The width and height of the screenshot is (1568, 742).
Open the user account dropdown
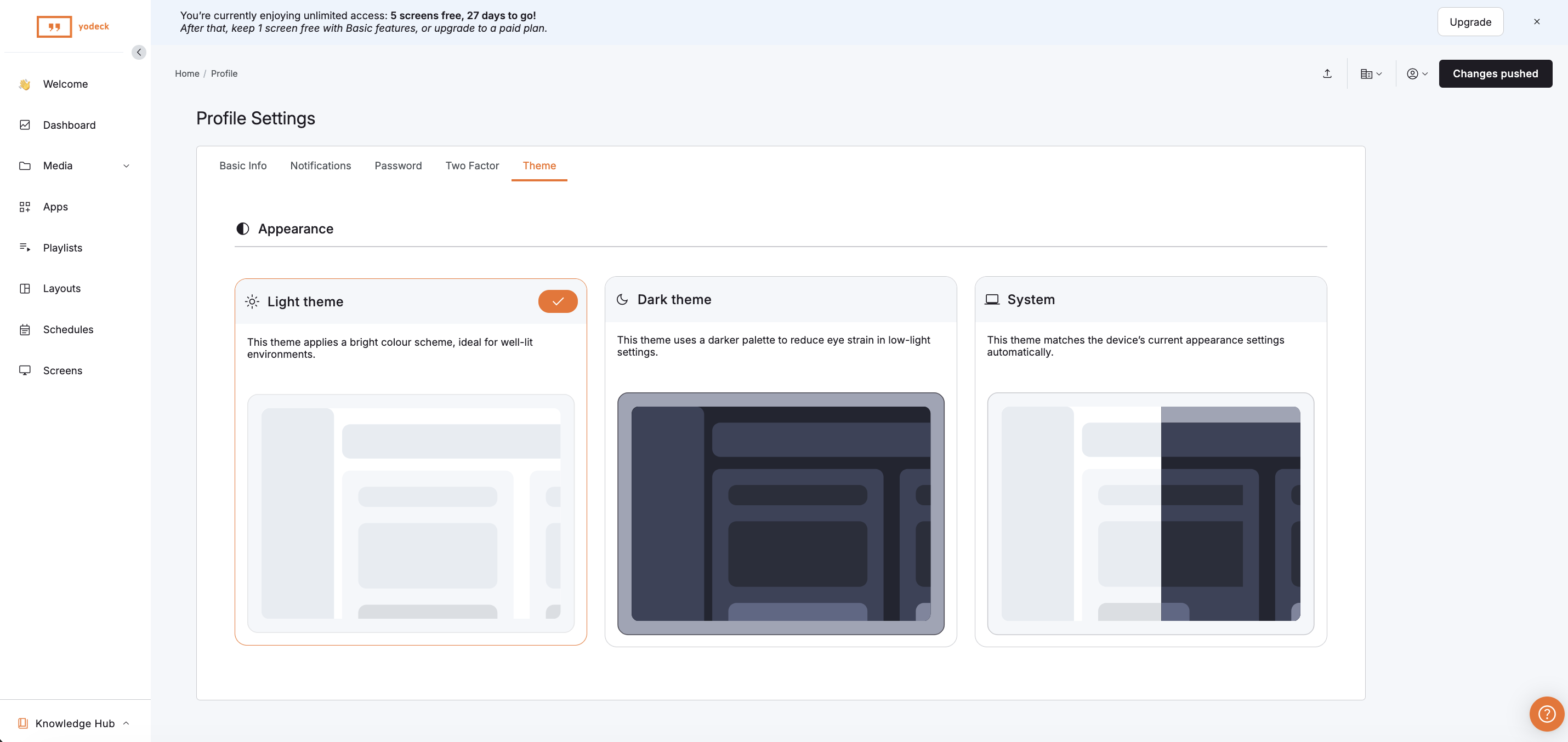coord(1417,73)
